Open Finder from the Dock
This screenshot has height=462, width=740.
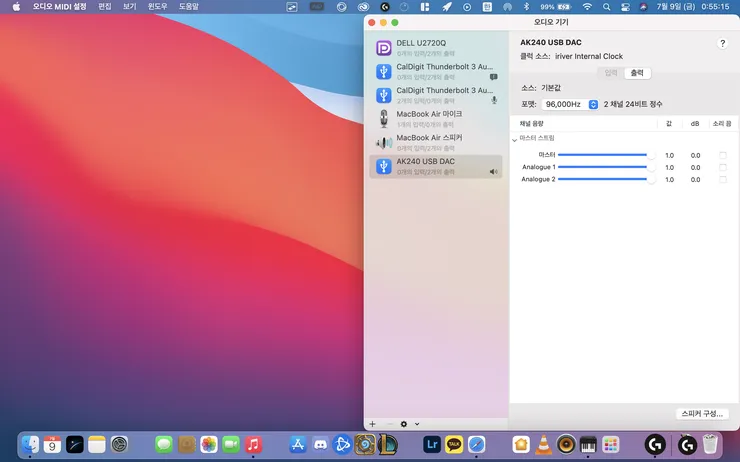pyautogui.click(x=31, y=444)
